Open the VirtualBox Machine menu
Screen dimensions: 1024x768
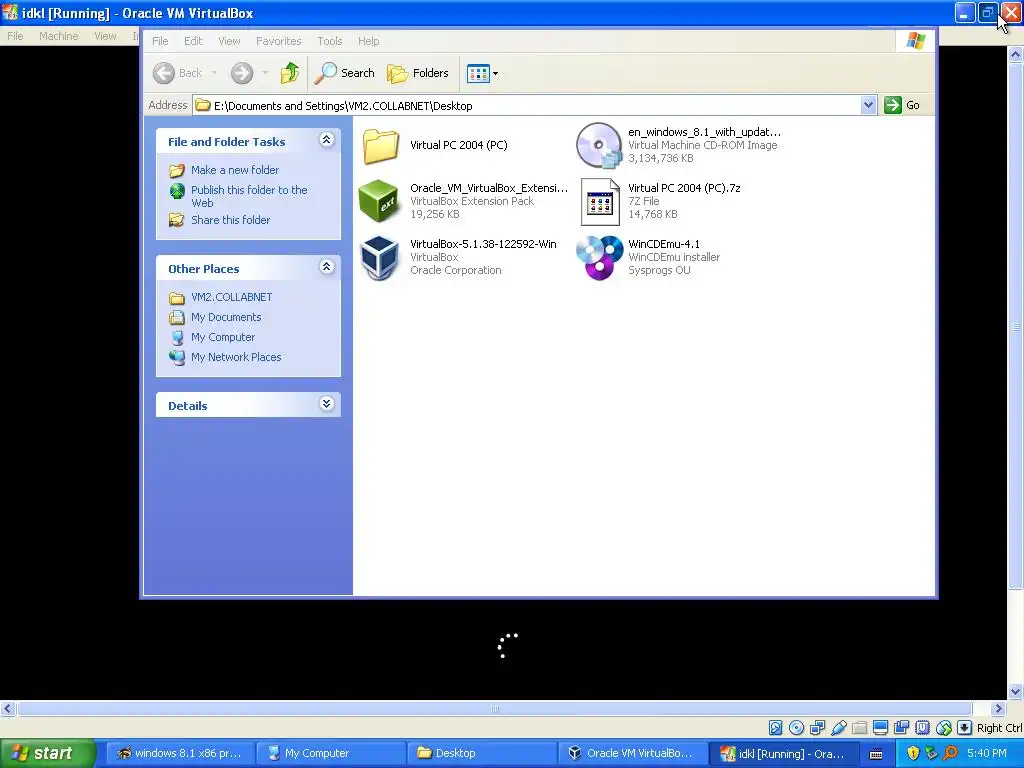[58, 36]
